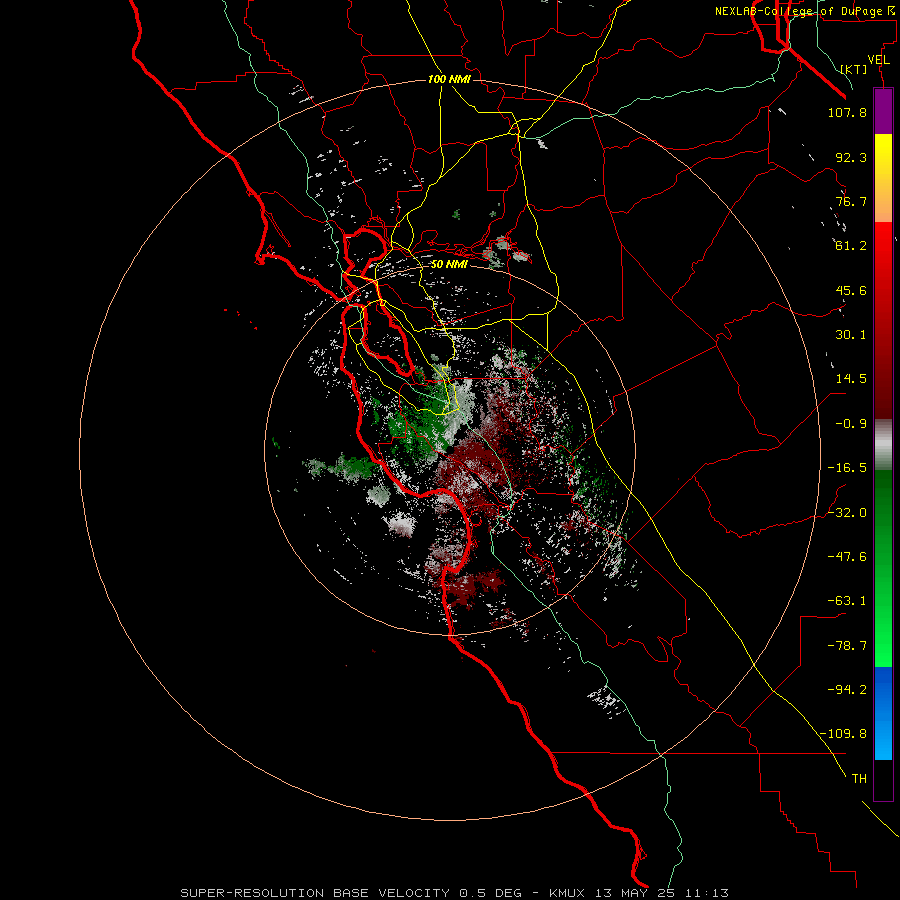Click the bright green segment of the color bar

883,568
